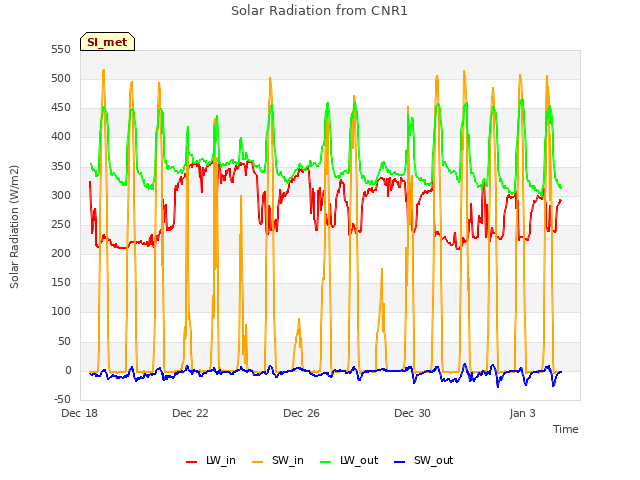Click the 350 y-axis tick label
The height and width of the screenshot is (480, 640).
(61, 166)
